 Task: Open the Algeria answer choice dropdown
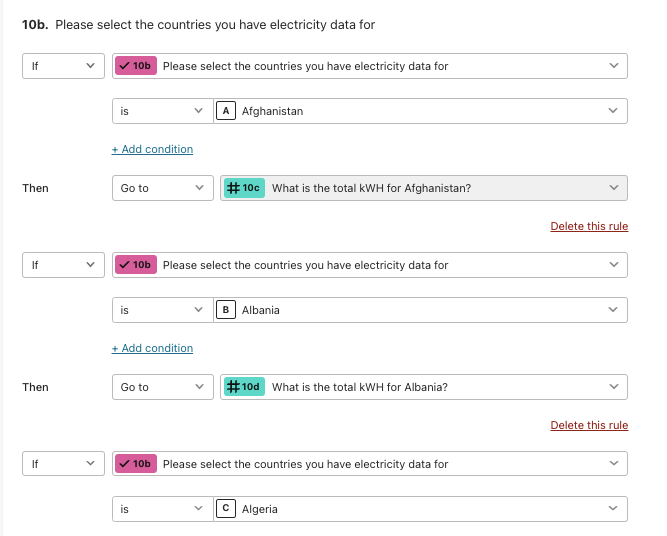pos(420,509)
